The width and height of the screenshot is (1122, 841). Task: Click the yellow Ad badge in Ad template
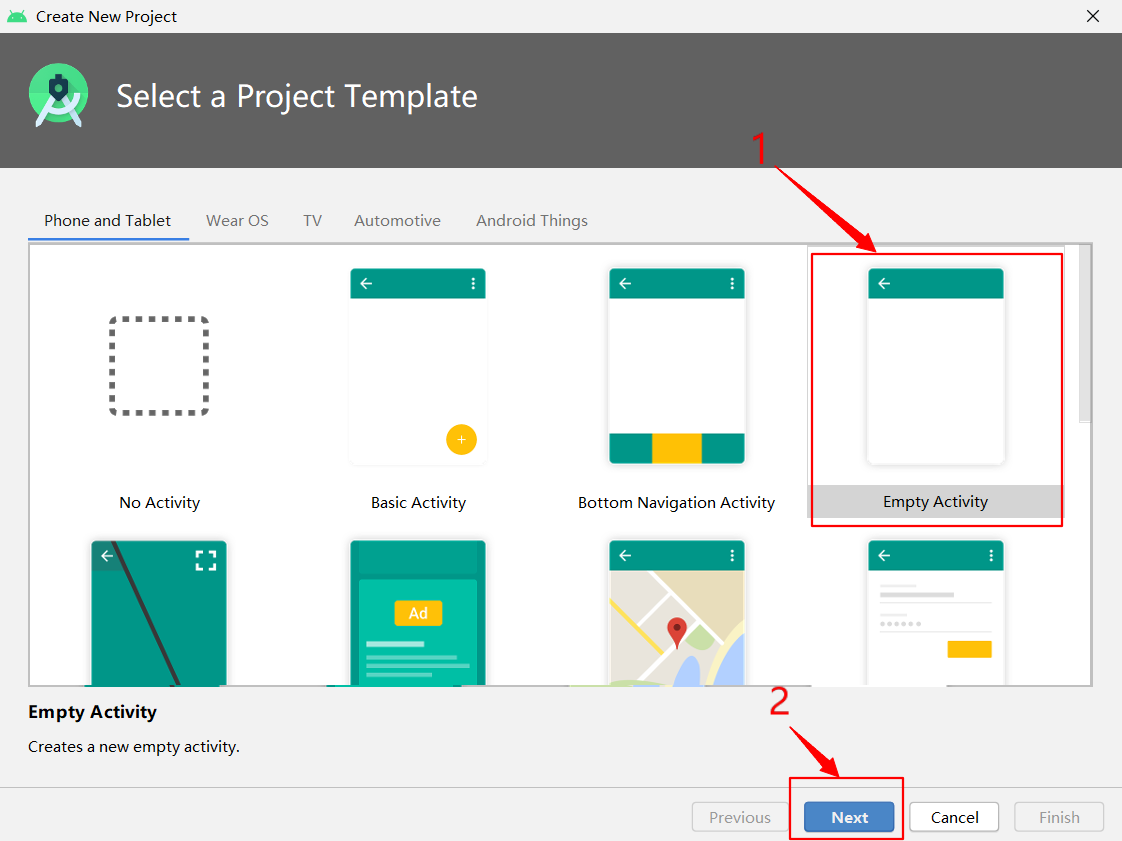(x=418, y=613)
